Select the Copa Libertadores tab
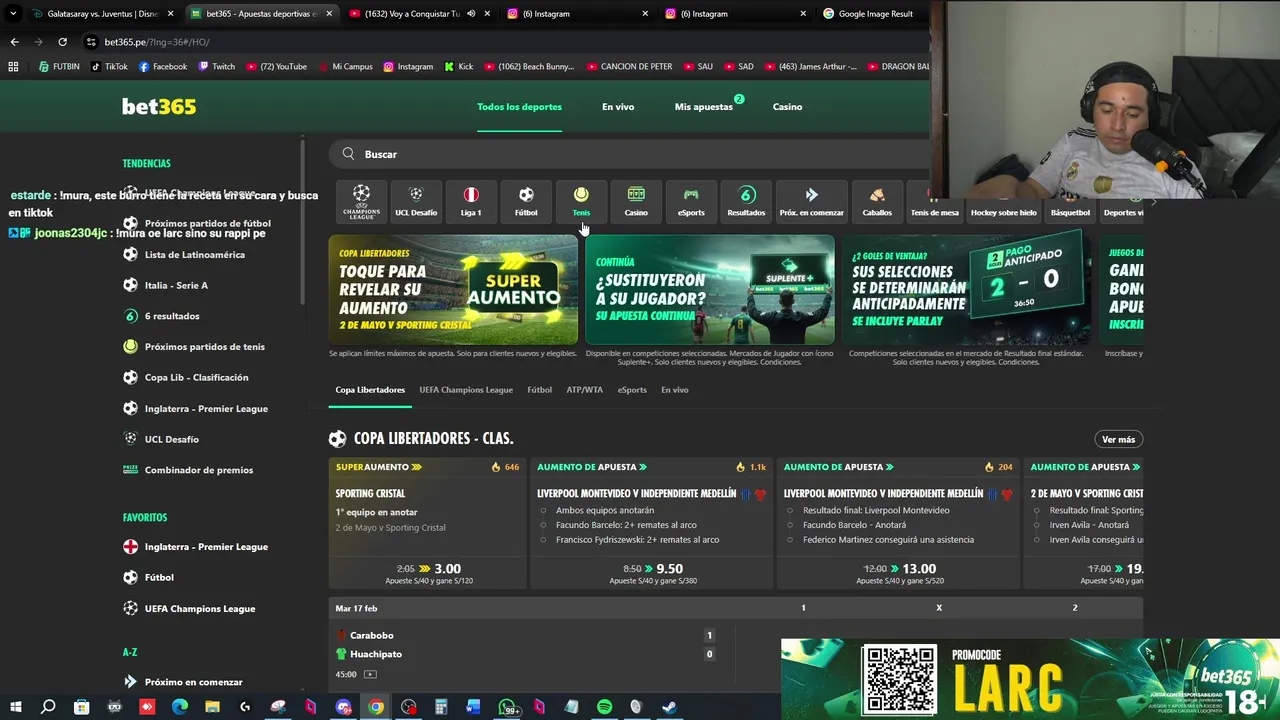Image resolution: width=1280 pixels, height=720 pixels. tap(370, 390)
